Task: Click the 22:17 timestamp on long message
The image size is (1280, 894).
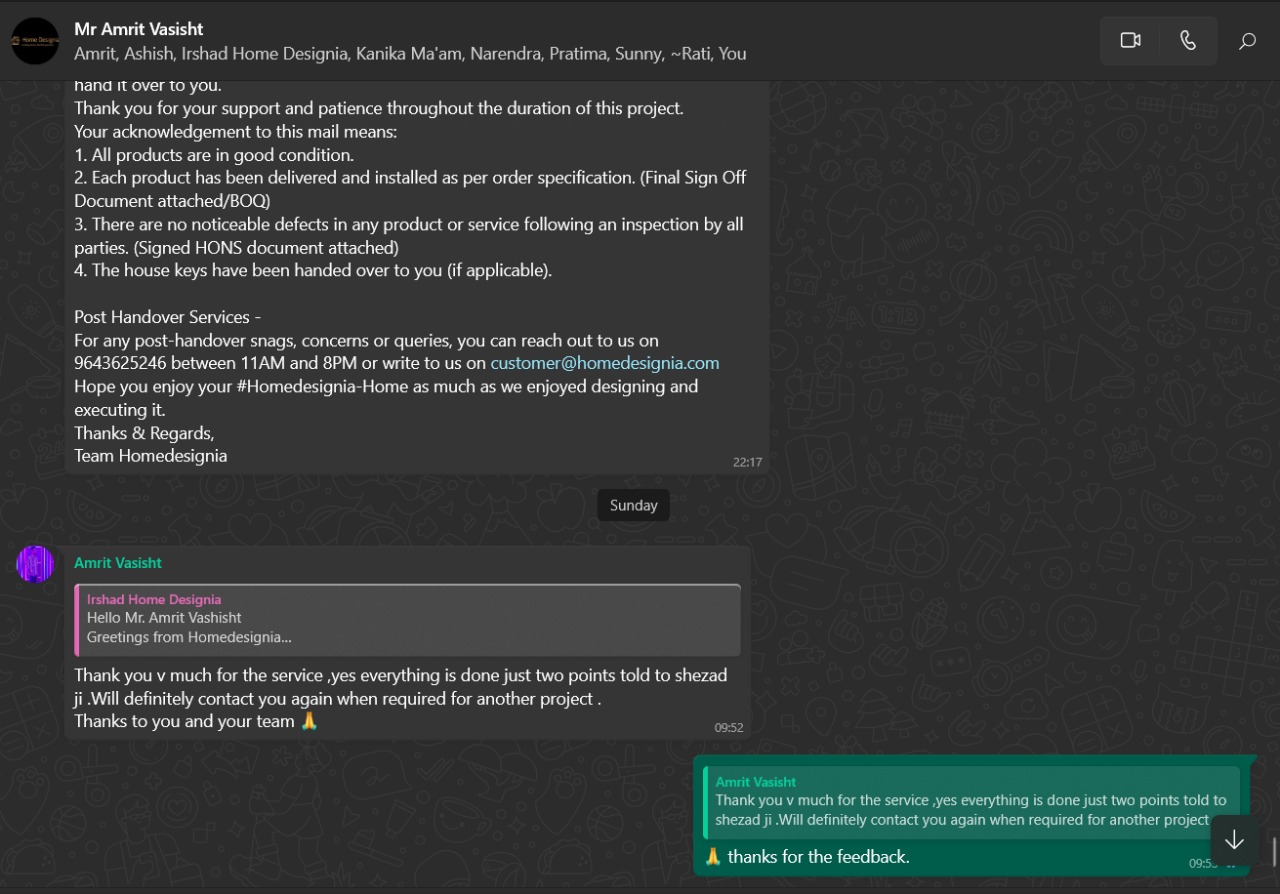Action: point(747,462)
